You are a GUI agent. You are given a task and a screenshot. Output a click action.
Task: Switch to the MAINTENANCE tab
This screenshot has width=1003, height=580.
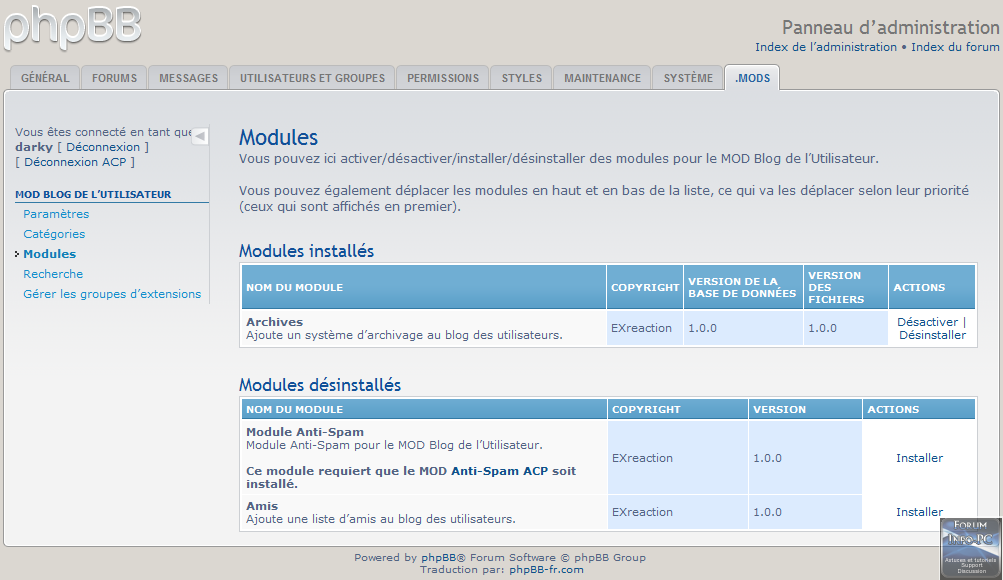coord(602,78)
